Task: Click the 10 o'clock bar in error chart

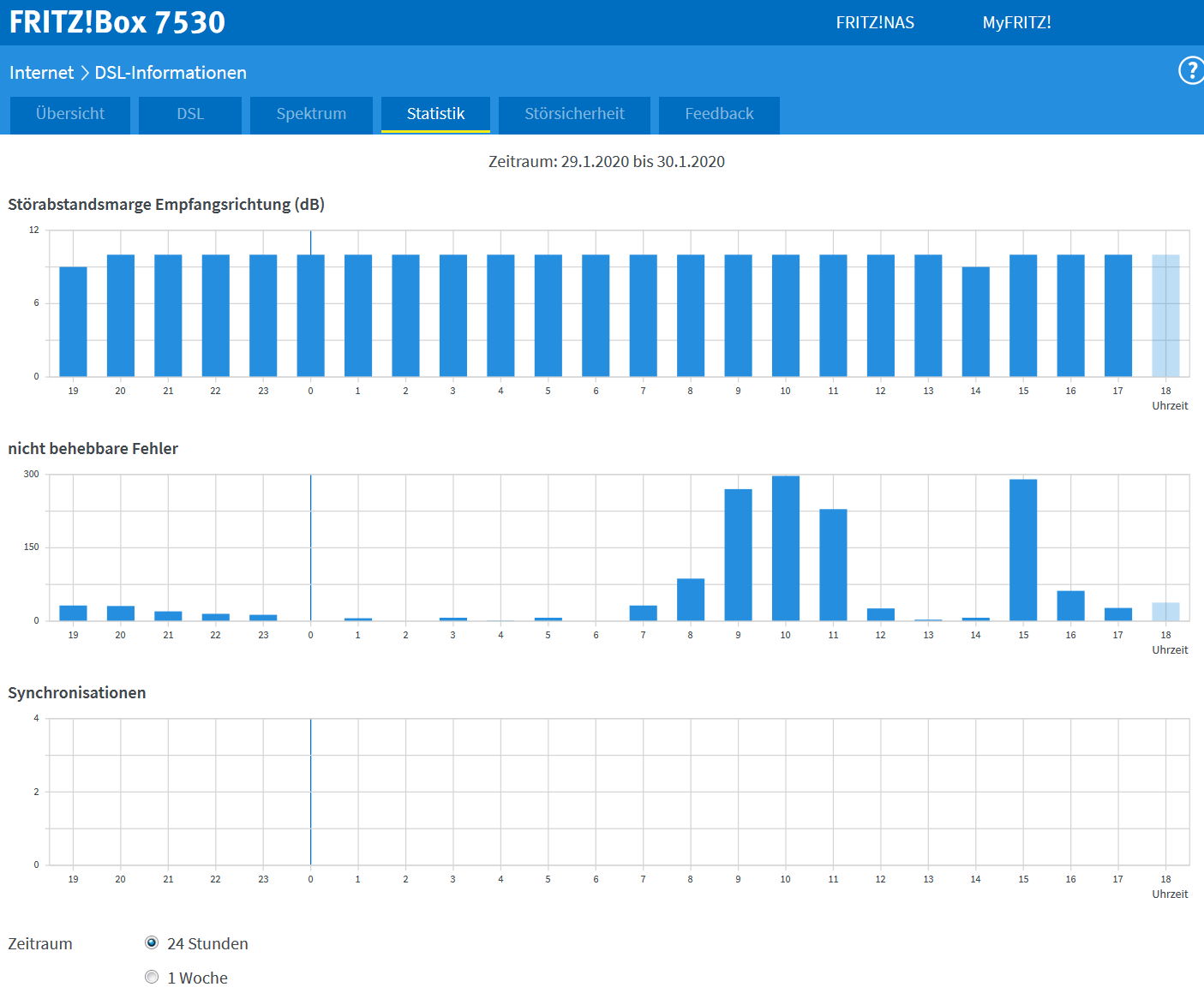Action: coord(786,548)
